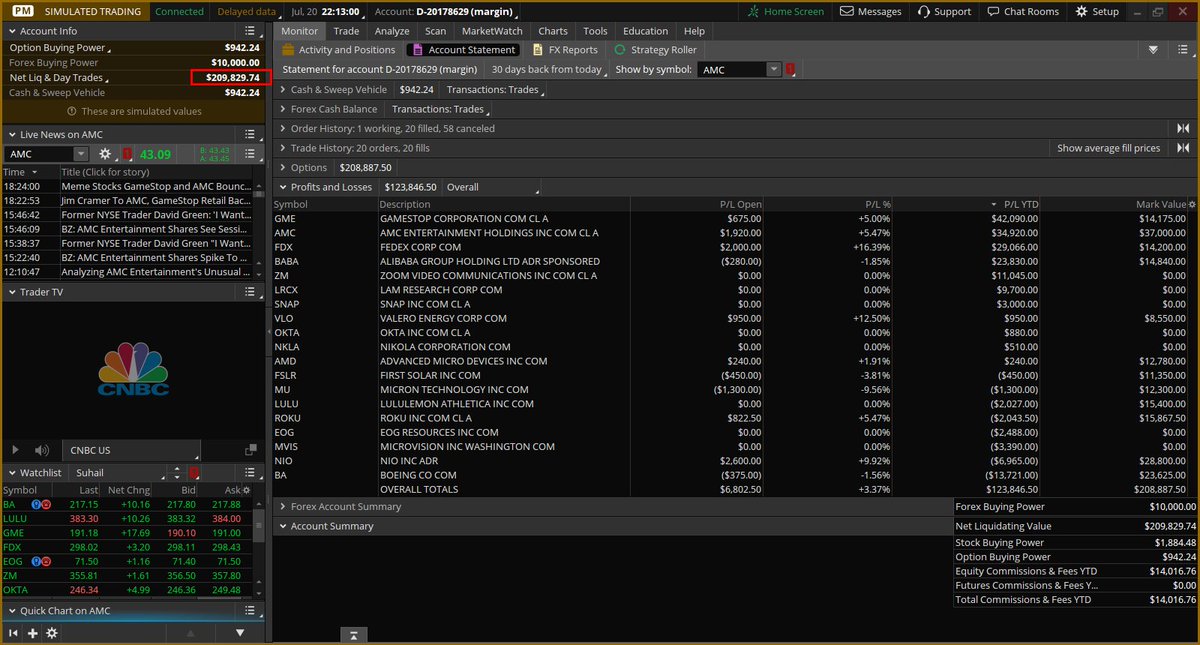
Task: Open FX Reports tab
Action: (565, 50)
